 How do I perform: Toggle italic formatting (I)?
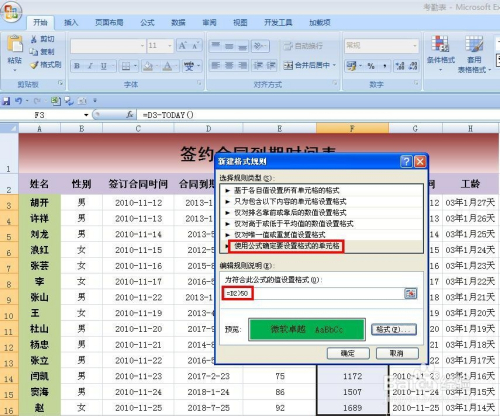90,66
